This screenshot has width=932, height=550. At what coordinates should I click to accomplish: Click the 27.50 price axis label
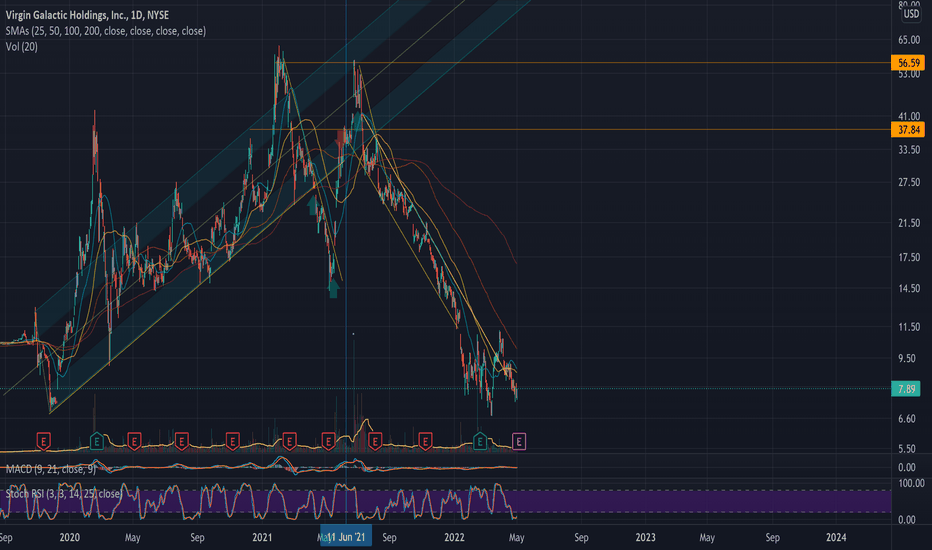(x=909, y=183)
